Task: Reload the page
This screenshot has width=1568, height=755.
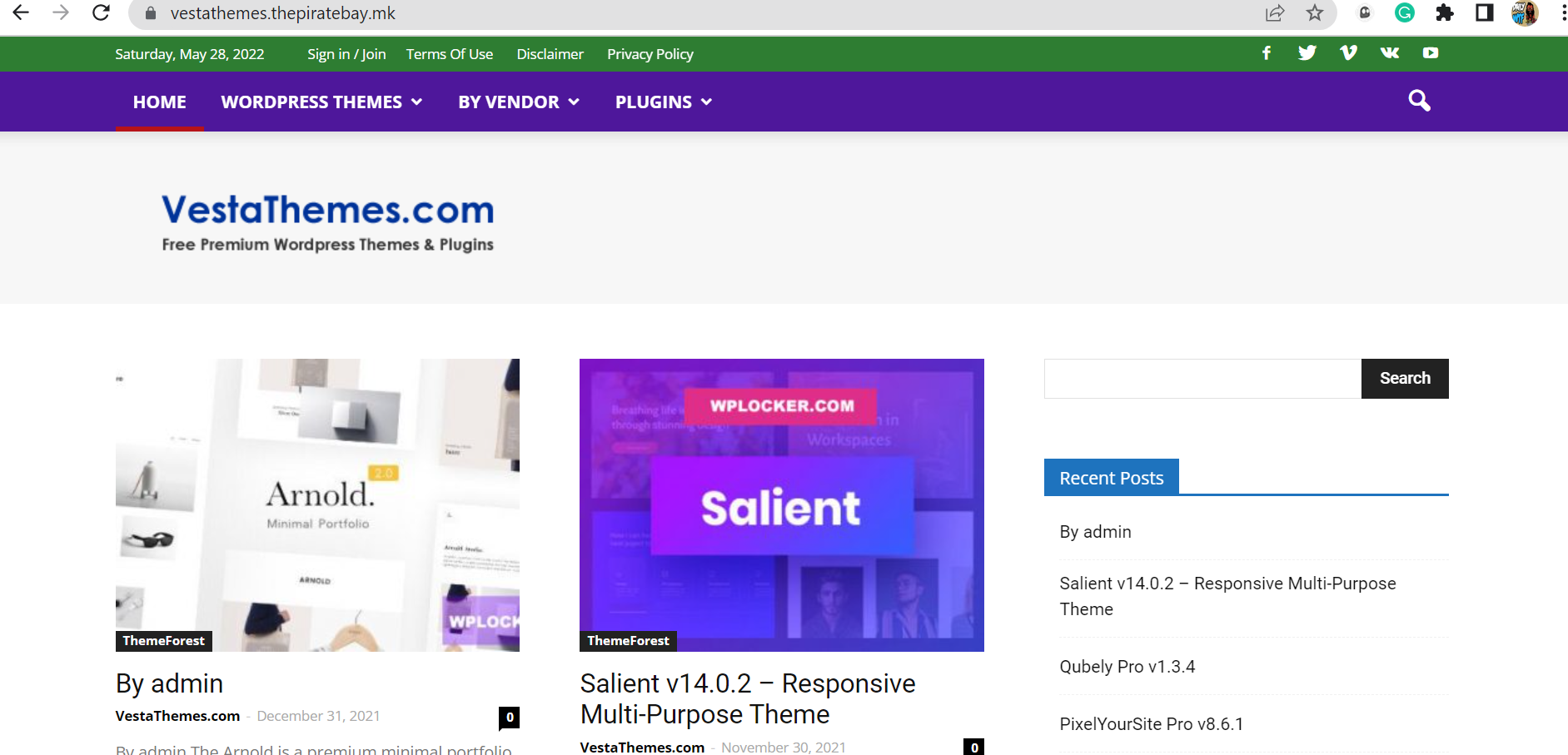Action: click(x=101, y=13)
